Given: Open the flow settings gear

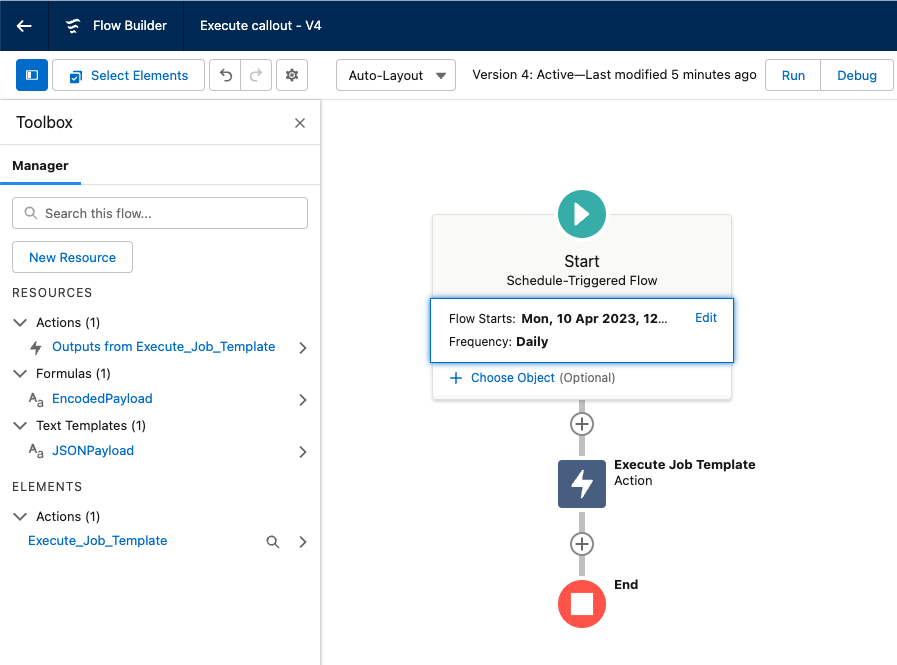Looking at the screenshot, I should (291, 75).
